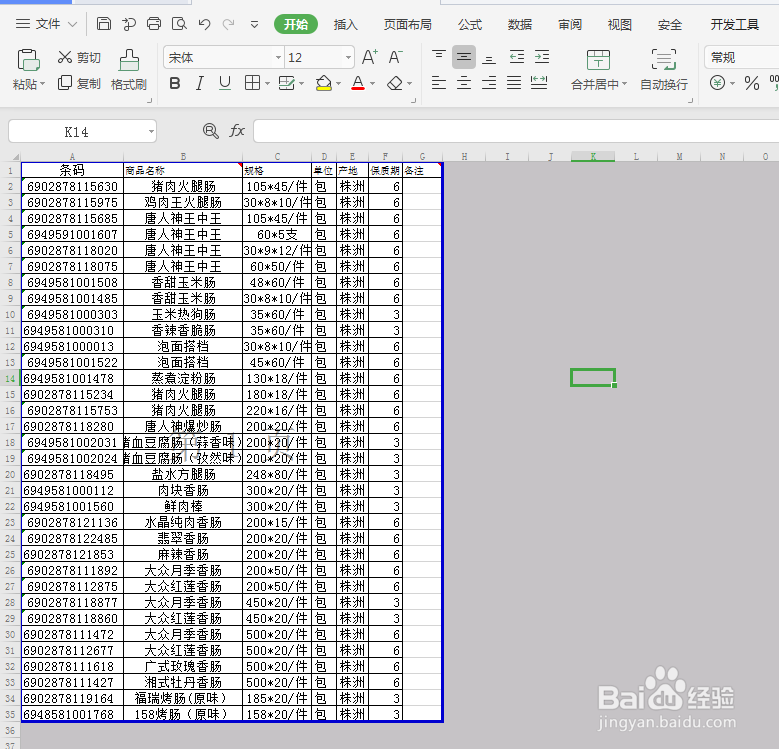Open the Name Box dropdown arrow

151,132
